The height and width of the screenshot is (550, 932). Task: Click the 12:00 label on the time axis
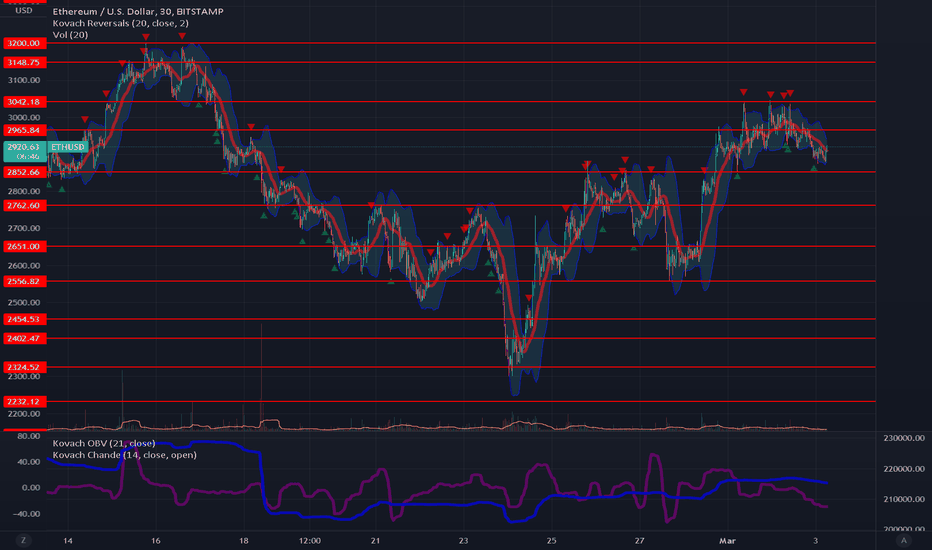(x=310, y=540)
